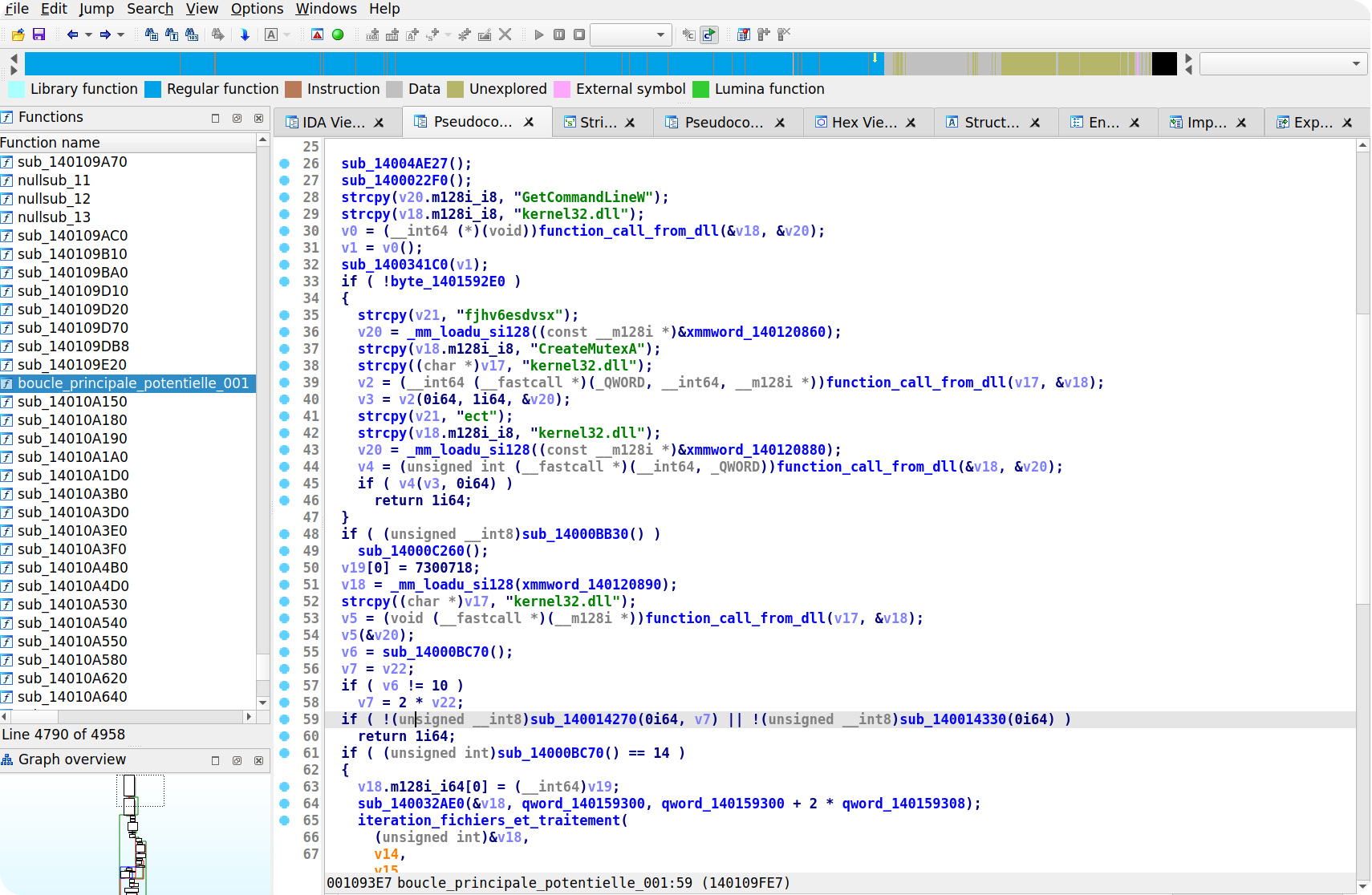Click the rightmost breakpoint-tools toolbar icon
The image size is (1372, 895).
click(784, 34)
